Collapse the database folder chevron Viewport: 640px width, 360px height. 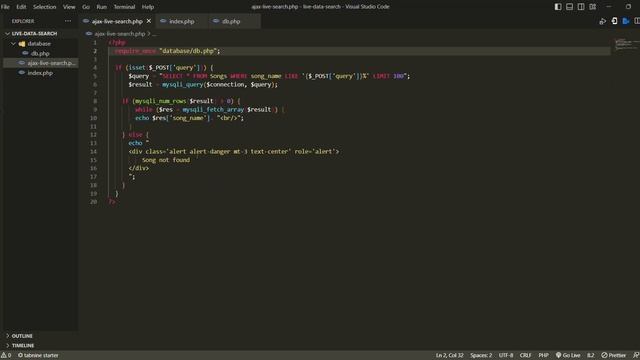[x=13, y=44]
